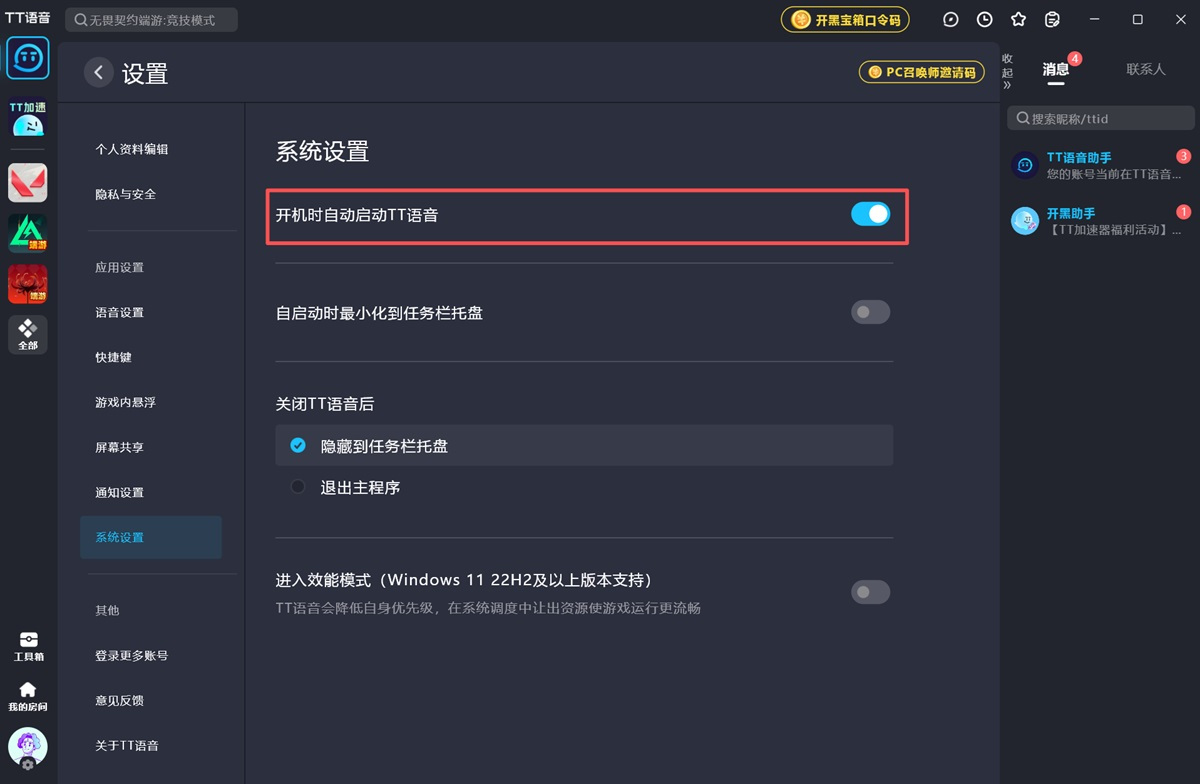
Task: Turn on 进入效能模式 toggle
Action: tap(870, 592)
